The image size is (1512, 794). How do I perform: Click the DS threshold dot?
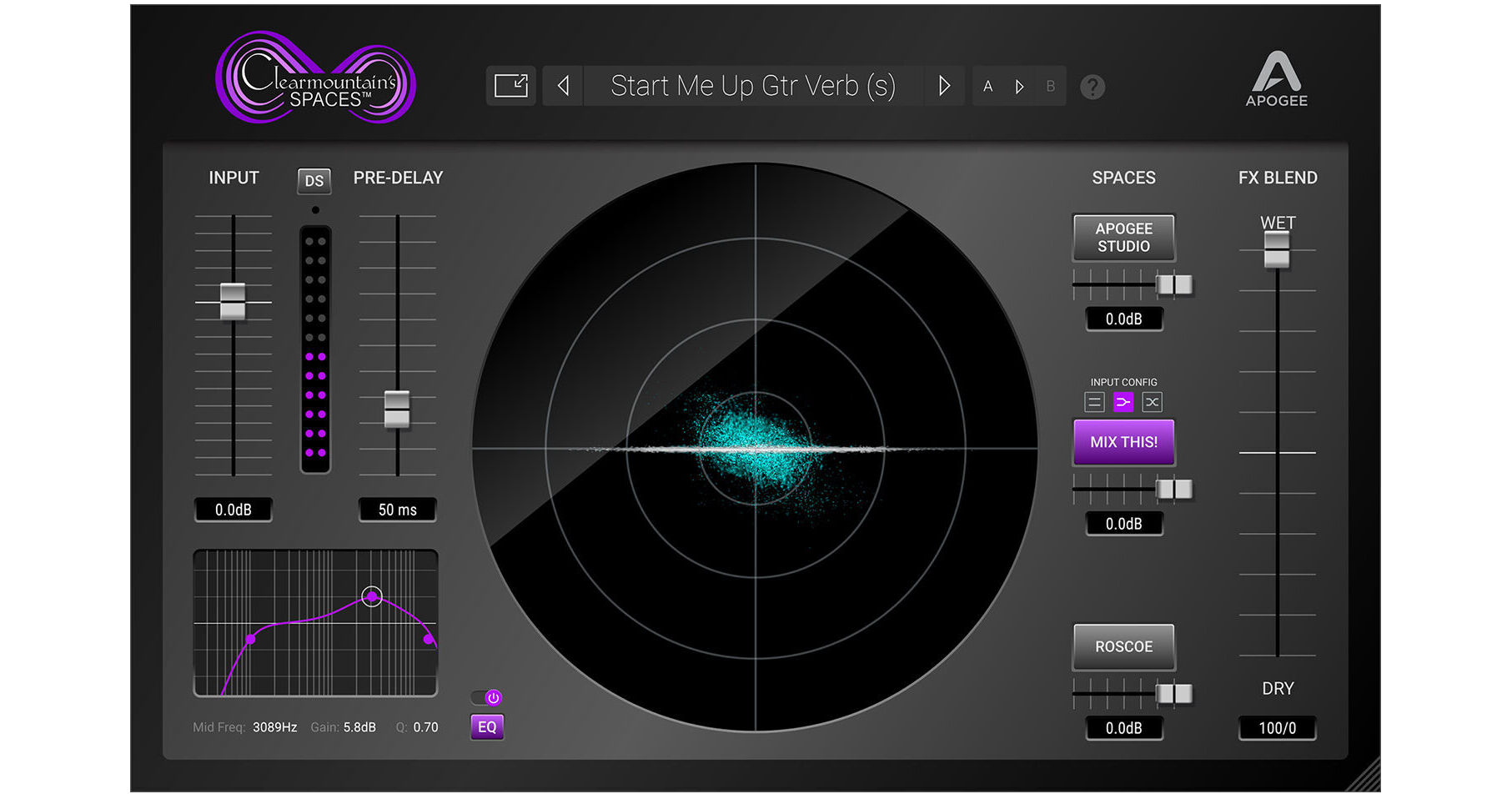315,210
